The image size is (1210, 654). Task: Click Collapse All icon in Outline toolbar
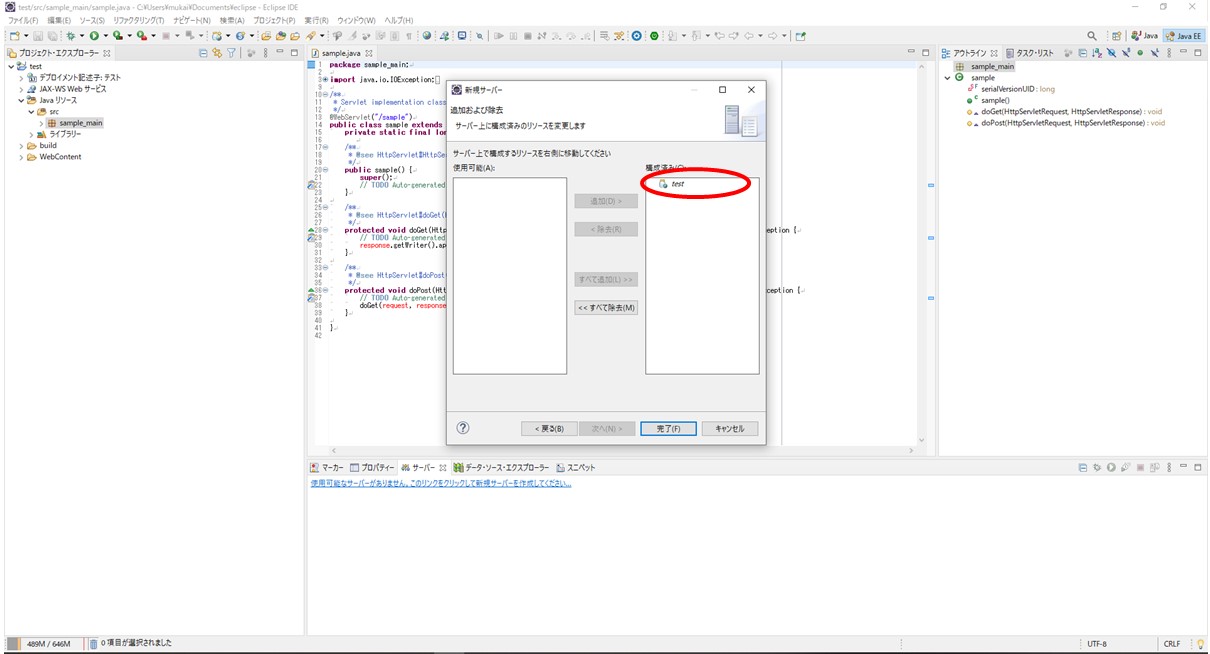coord(1082,53)
